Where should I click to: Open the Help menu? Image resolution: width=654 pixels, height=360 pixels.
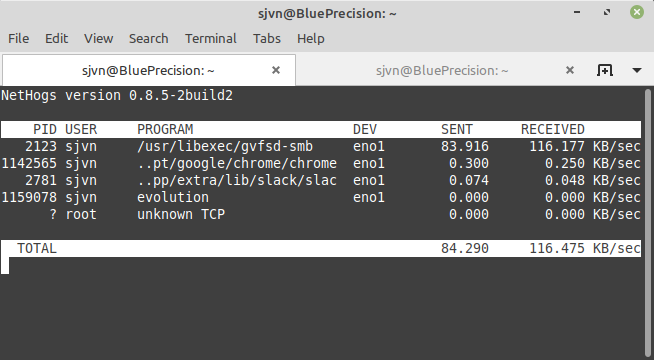(310, 38)
